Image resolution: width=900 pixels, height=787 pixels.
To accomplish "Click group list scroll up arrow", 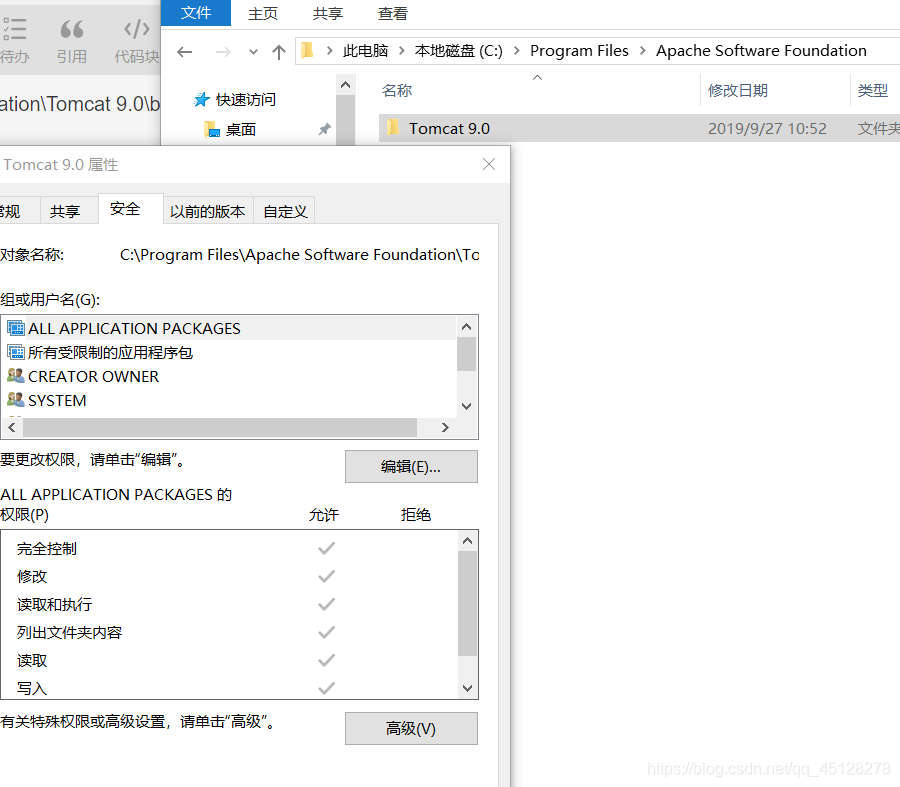I will pyautogui.click(x=467, y=327).
